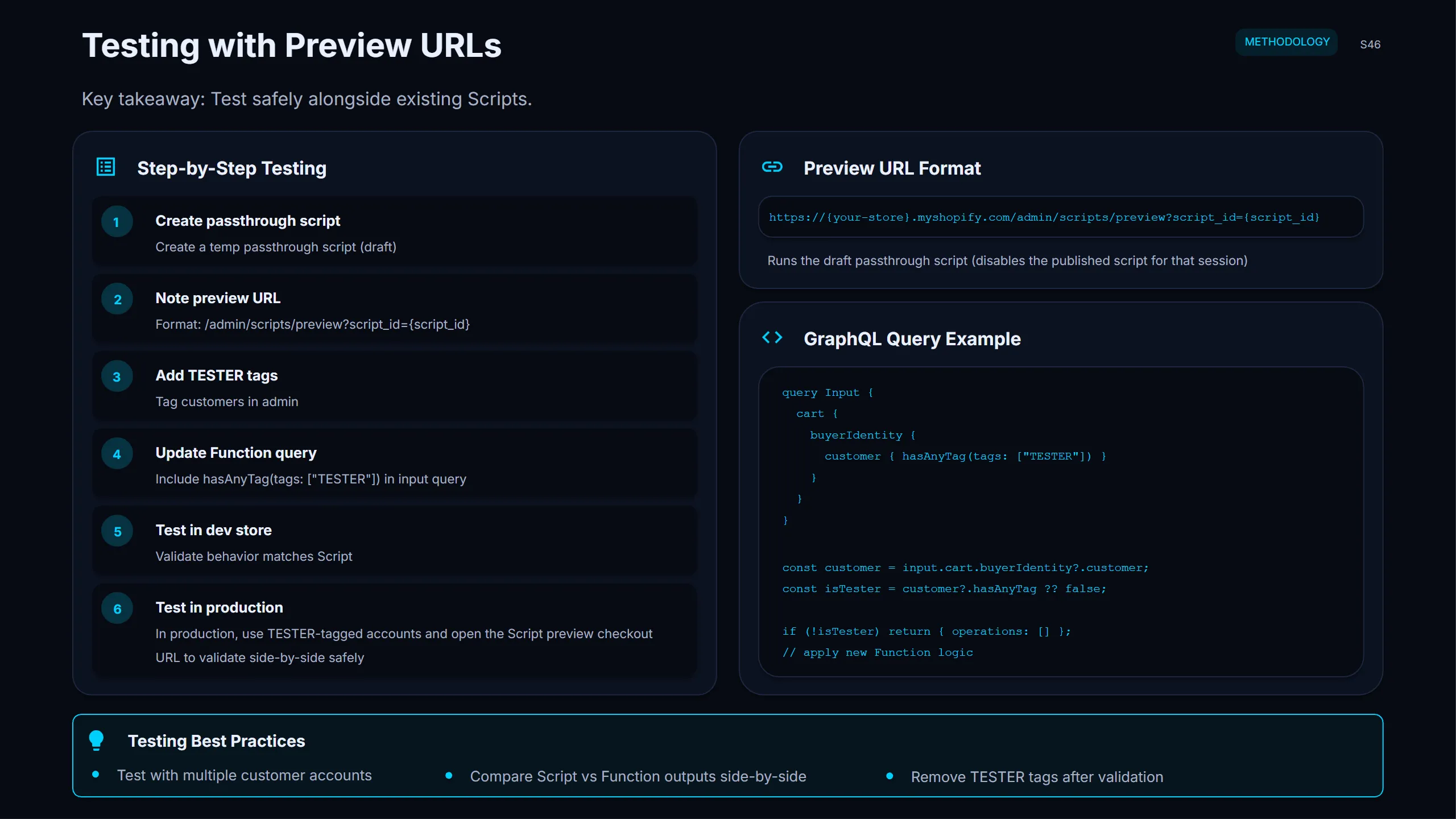Click the METHODOLOGY tag badge
This screenshot has width=1456, height=819.
click(1287, 42)
